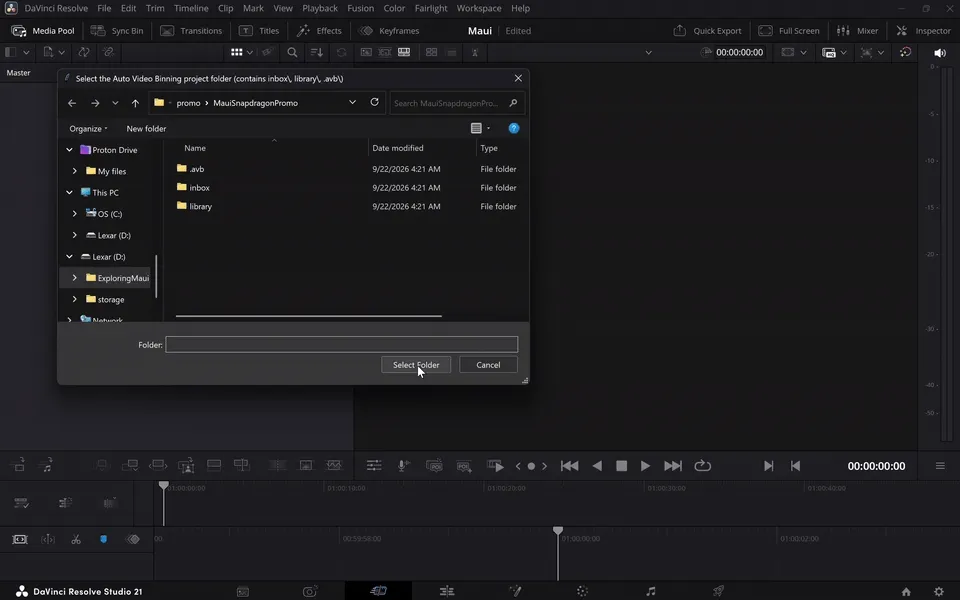The width and height of the screenshot is (960, 600).
Task: Open the Transitions panel
Action: tap(191, 31)
